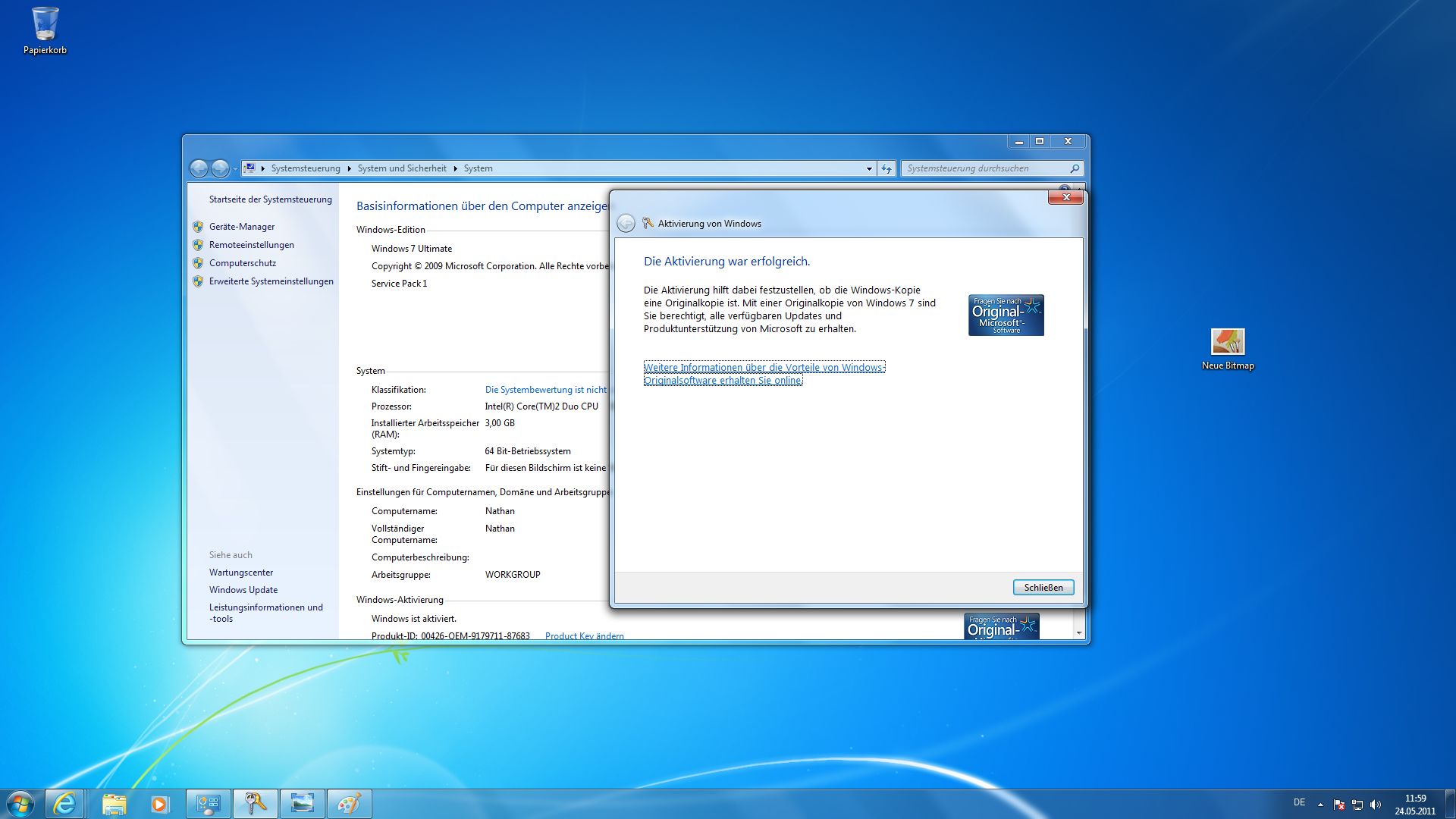
Task: Select the 64 Bit-Betriebssystem value
Action: pos(528,451)
